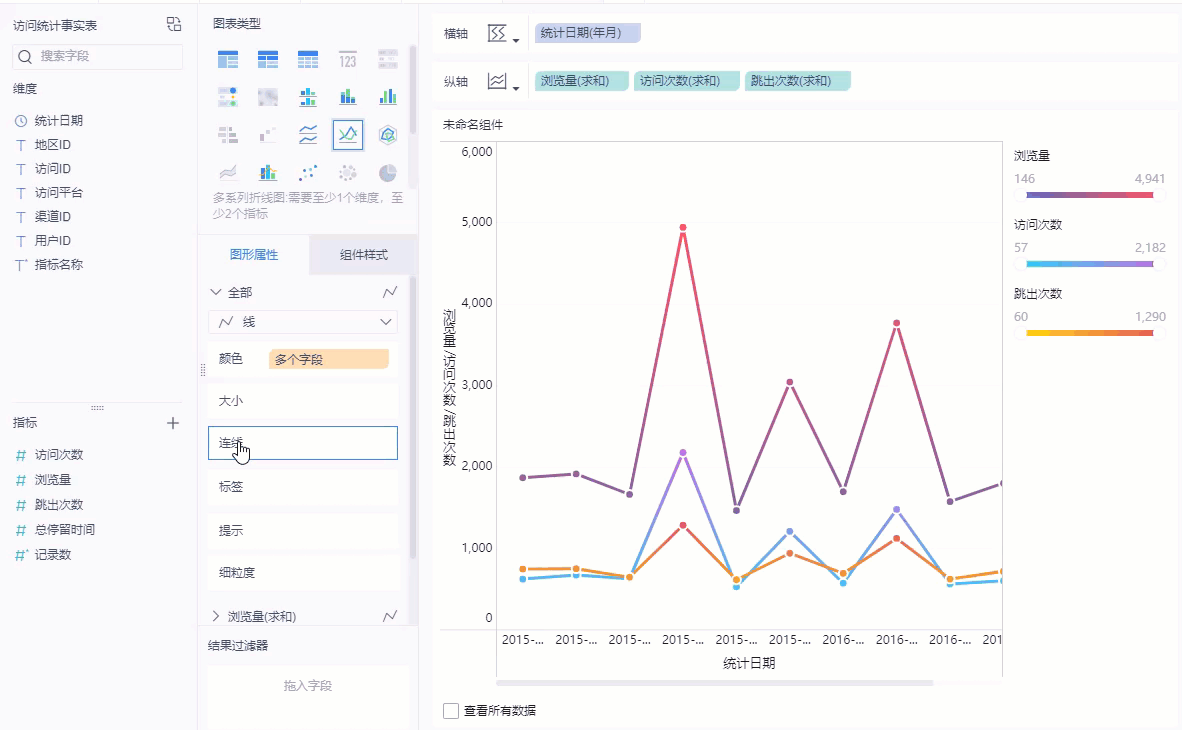Collapse the 全部 section

pyautogui.click(x=216, y=292)
